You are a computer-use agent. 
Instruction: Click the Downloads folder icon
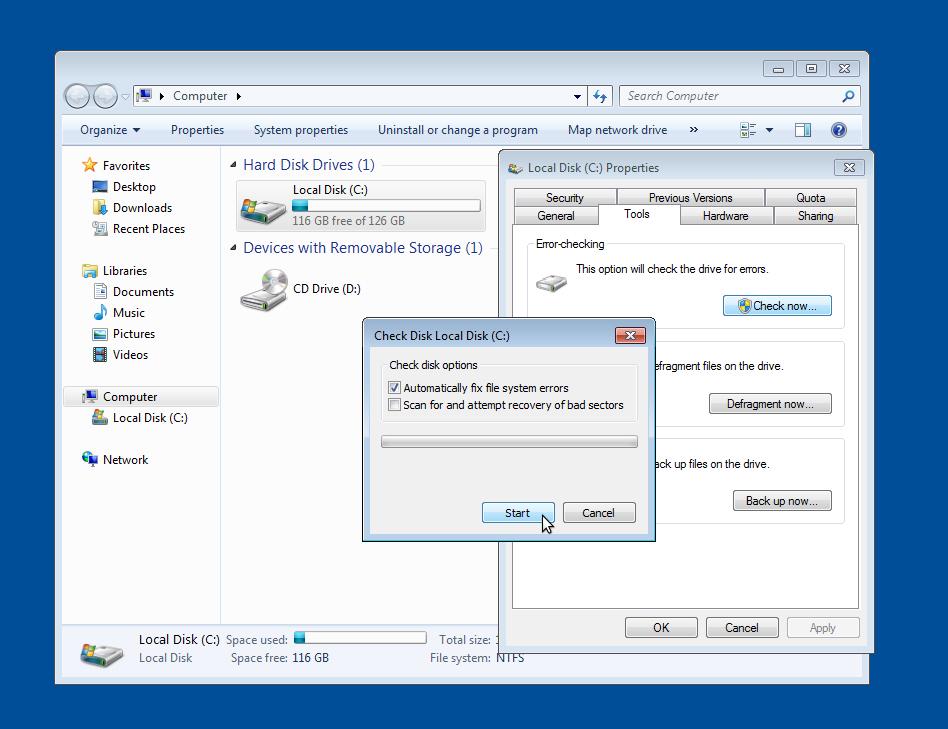point(100,208)
